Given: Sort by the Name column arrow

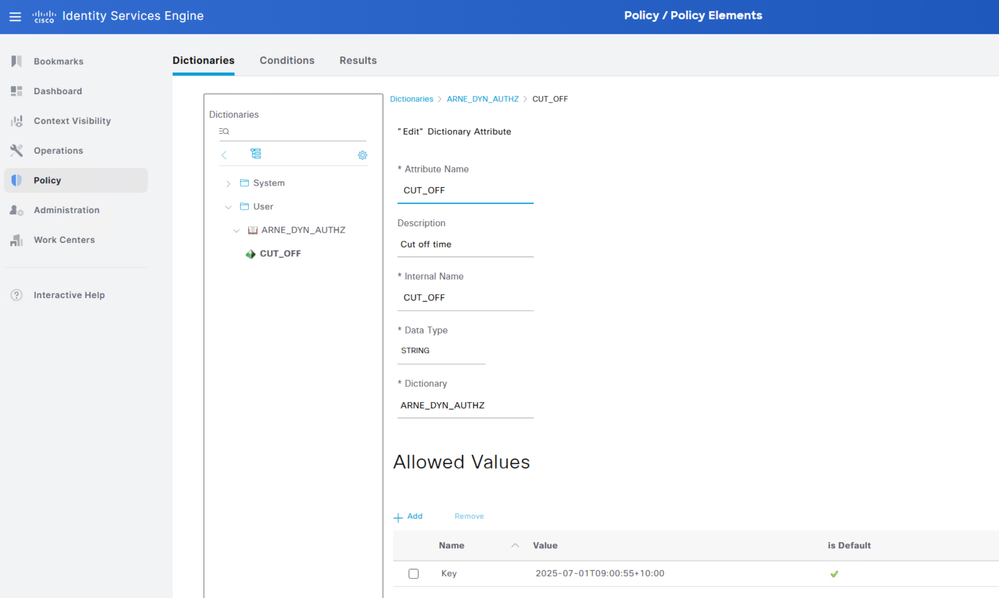Looking at the screenshot, I should tap(515, 545).
